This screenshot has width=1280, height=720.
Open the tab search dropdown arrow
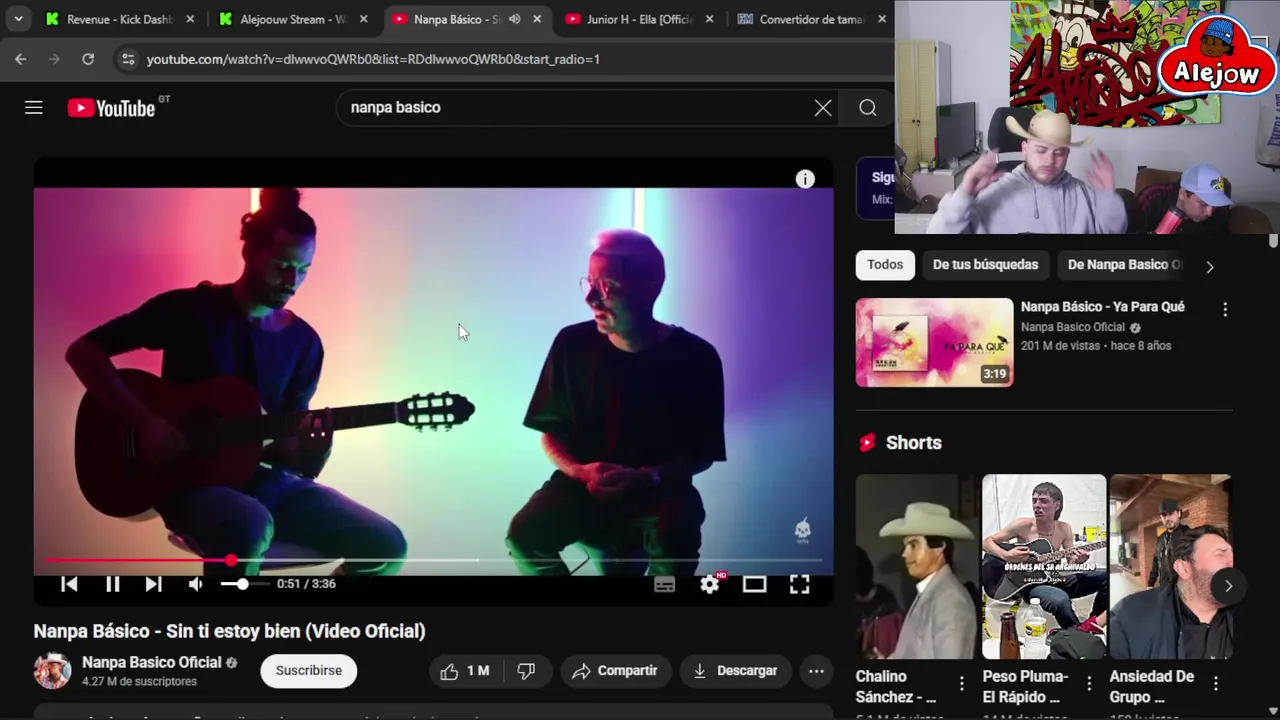(x=18, y=19)
